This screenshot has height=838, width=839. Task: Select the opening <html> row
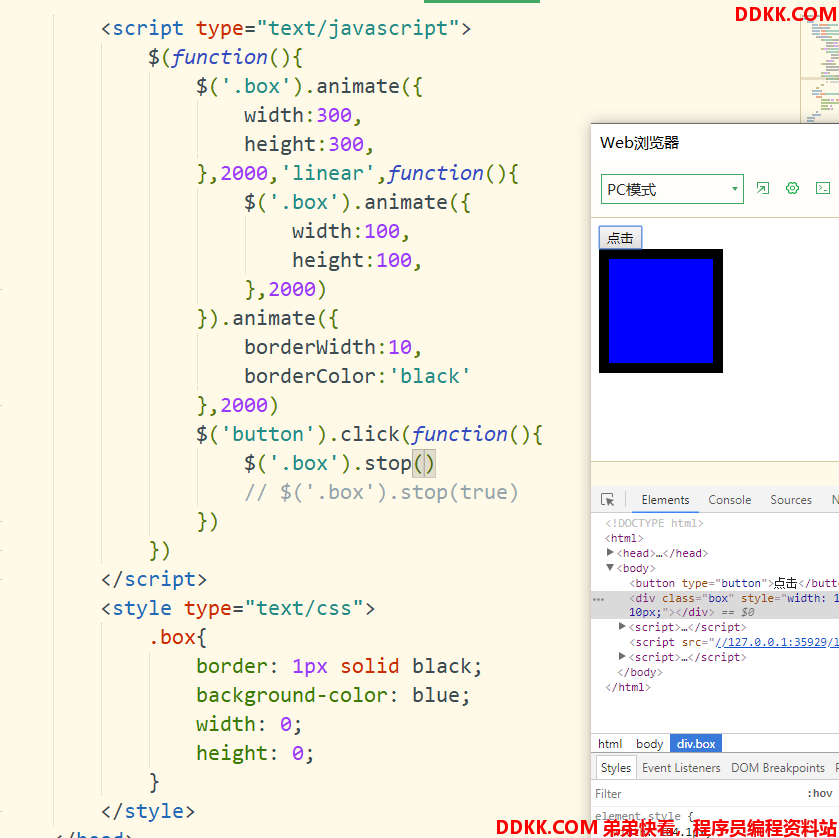tap(624, 538)
